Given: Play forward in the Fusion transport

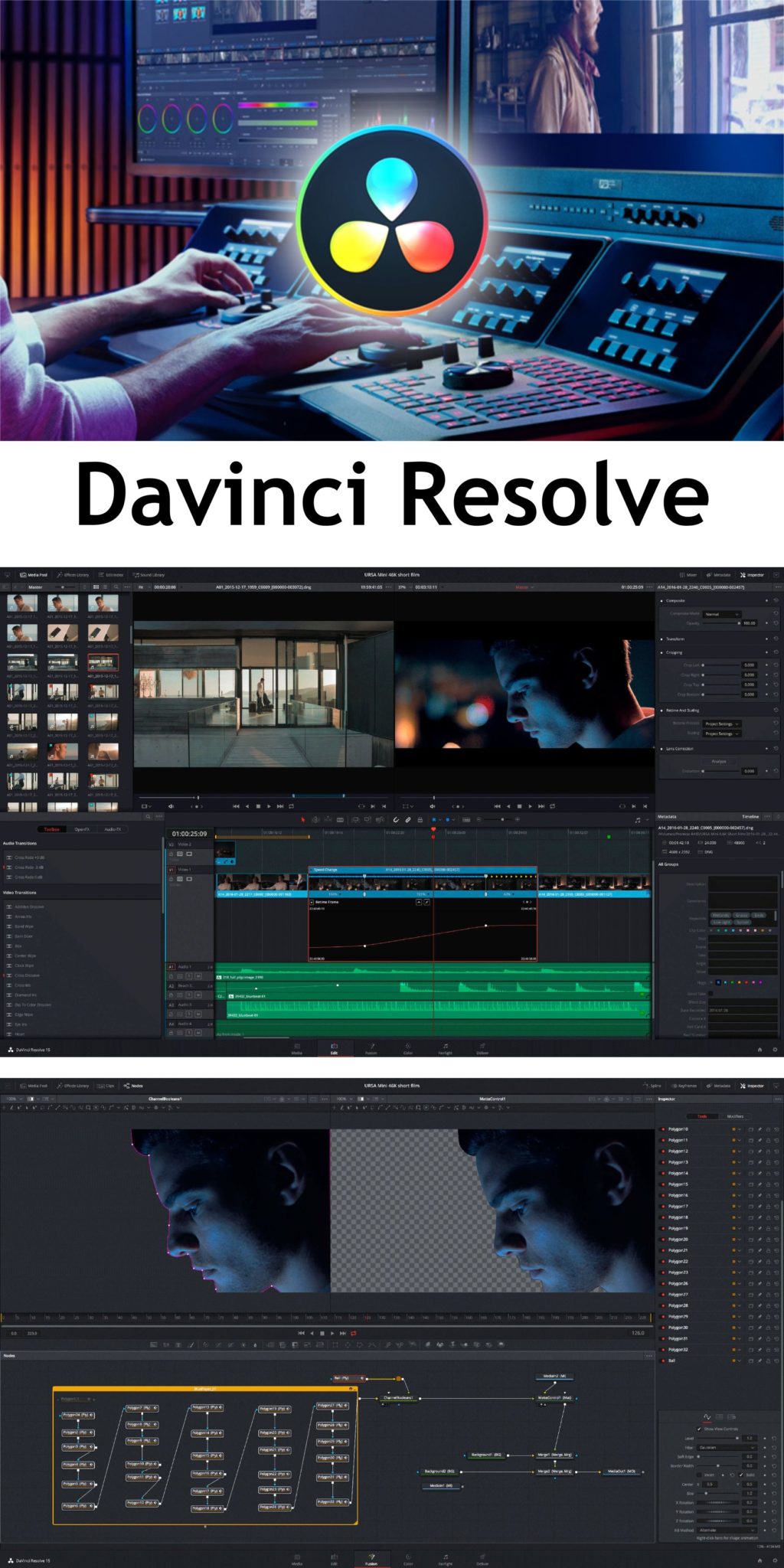Looking at the screenshot, I should (x=332, y=1333).
